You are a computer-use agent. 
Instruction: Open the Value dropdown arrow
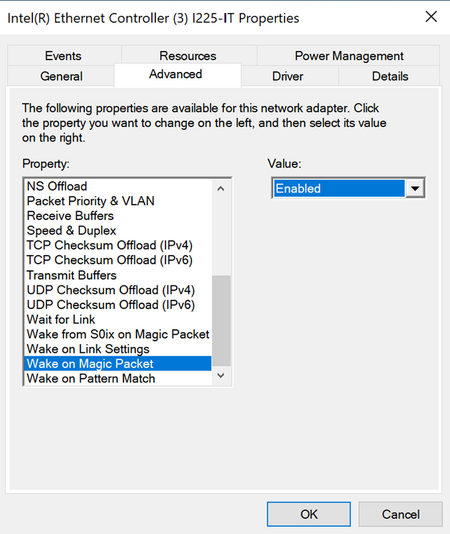click(415, 188)
